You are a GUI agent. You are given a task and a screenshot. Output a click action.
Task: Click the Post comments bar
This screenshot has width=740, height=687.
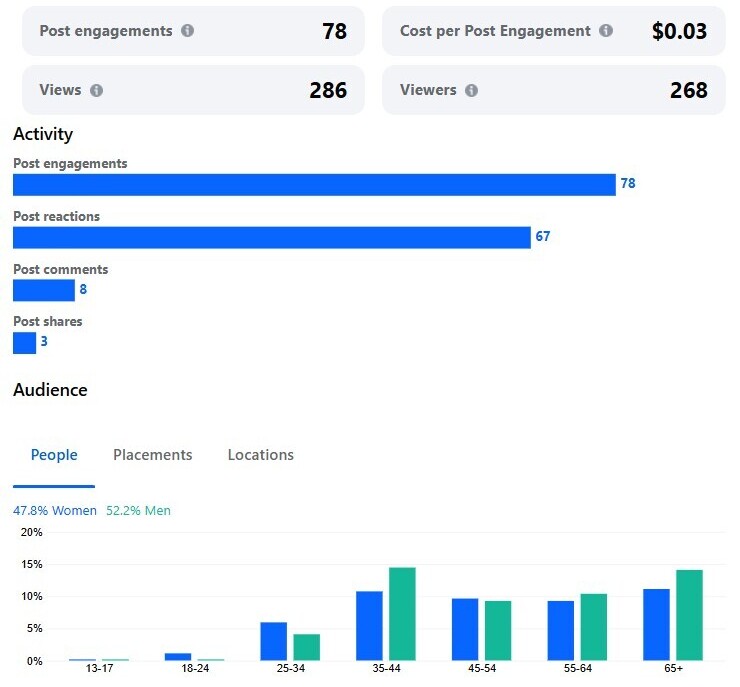tap(44, 291)
